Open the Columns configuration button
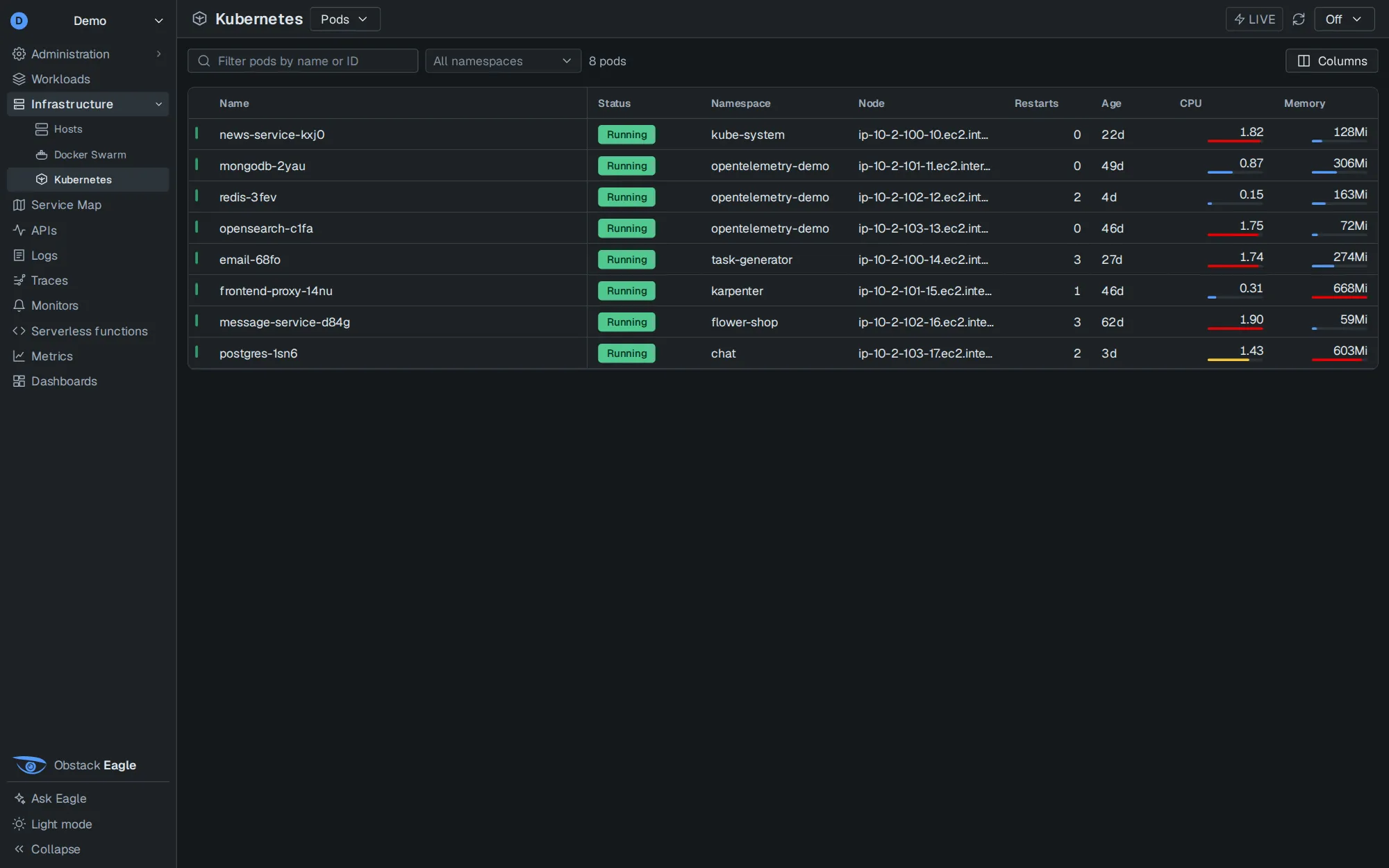Viewport: 1389px width, 868px height. (x=1331, y=61)
